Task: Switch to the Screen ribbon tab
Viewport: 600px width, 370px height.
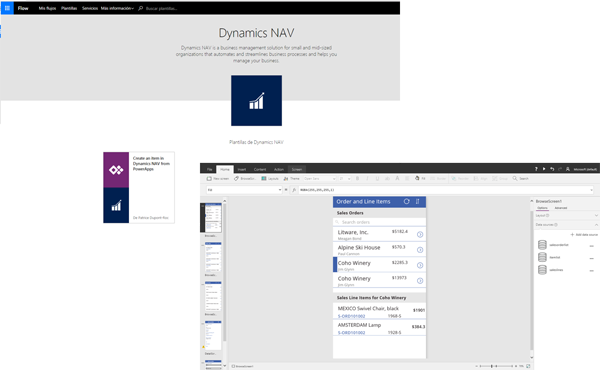Action: [x=297, y=169]
